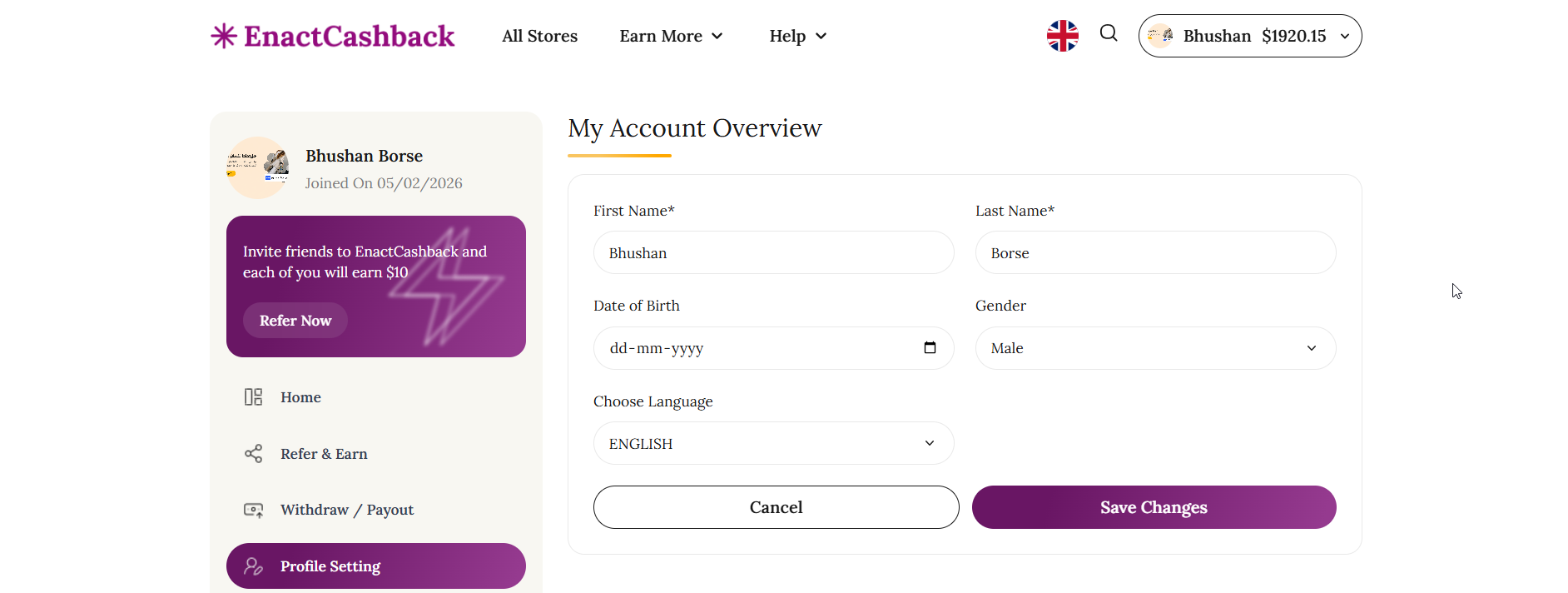Click the Refer Now button
The width and height of the screenshot is (1568, 593).
tap(295, 321)
